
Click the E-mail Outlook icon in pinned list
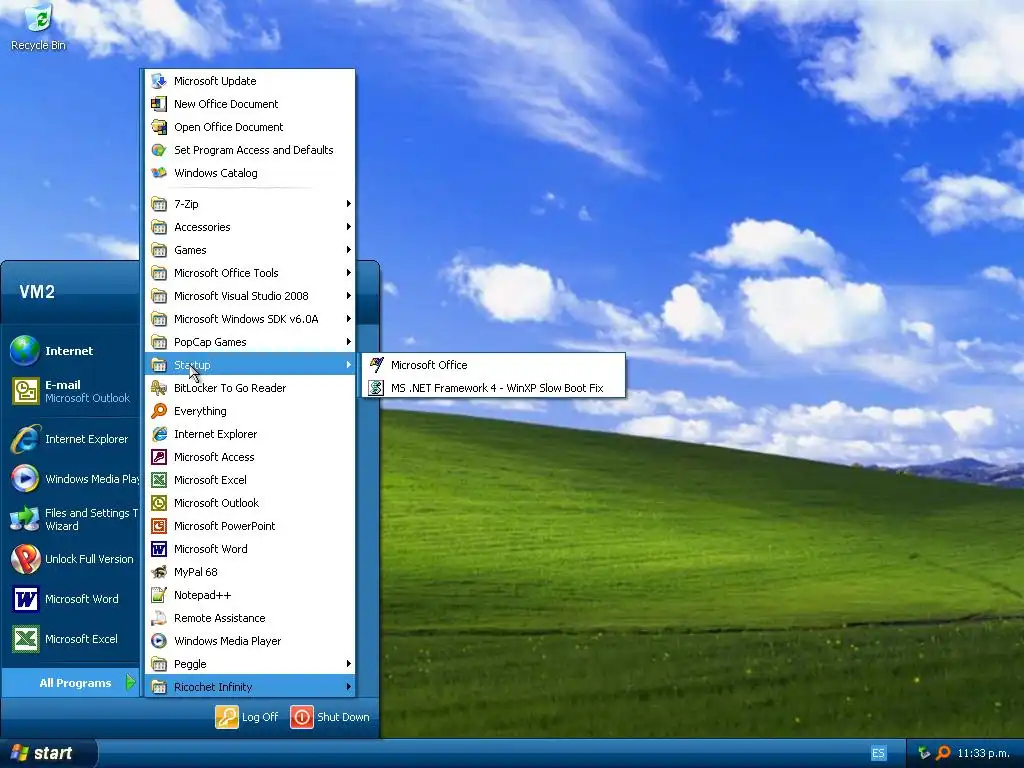point(25,391)
